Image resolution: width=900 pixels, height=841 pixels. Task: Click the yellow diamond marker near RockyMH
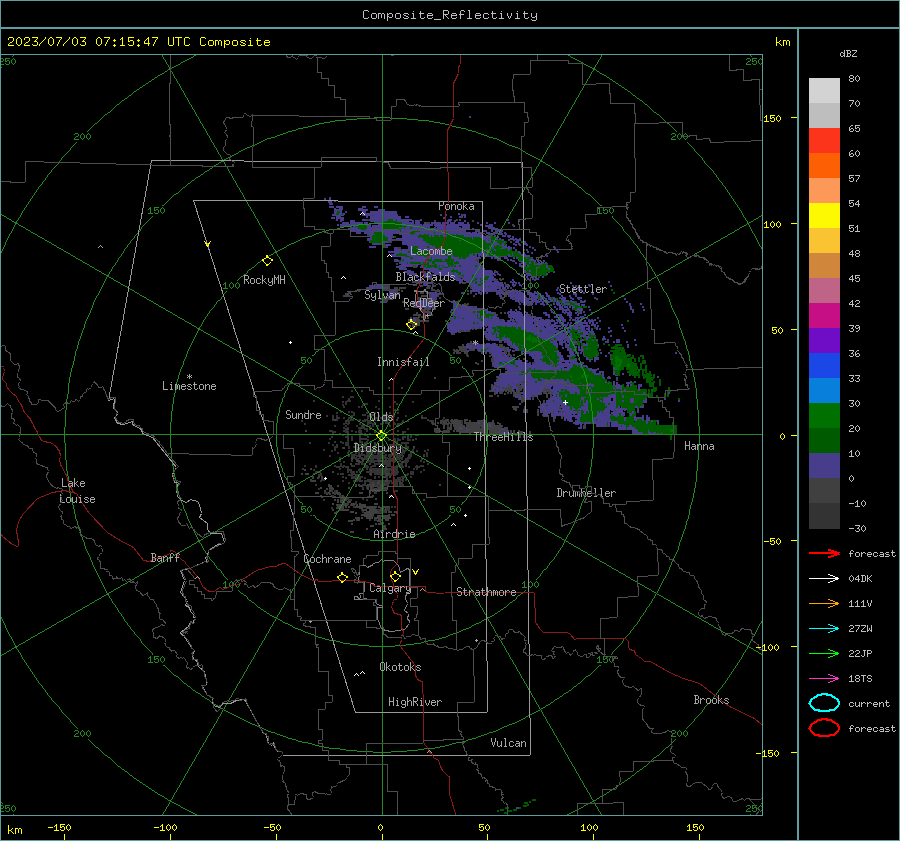pyautogui.click(x=267, y=260)
